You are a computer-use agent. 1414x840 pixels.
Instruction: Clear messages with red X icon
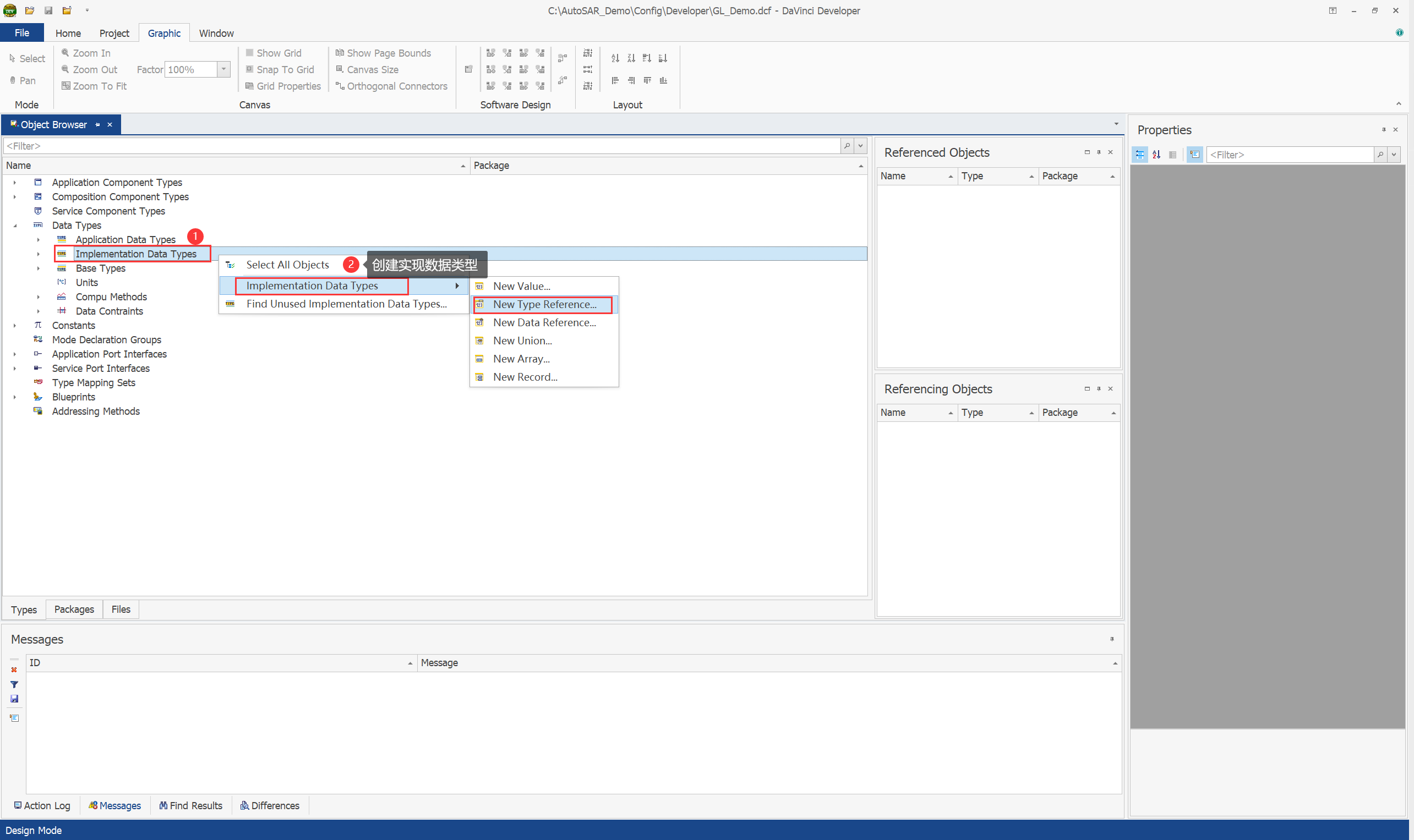click(14, 669)
